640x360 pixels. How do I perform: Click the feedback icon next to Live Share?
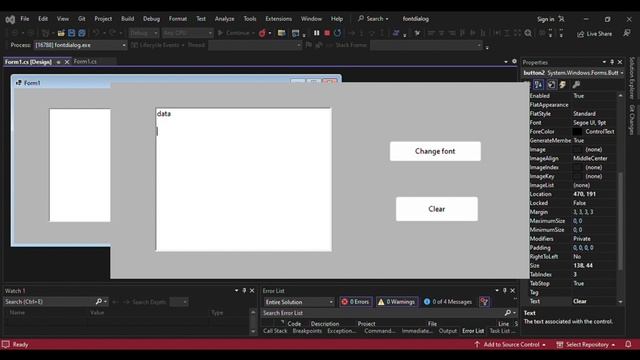click(627, 33)
